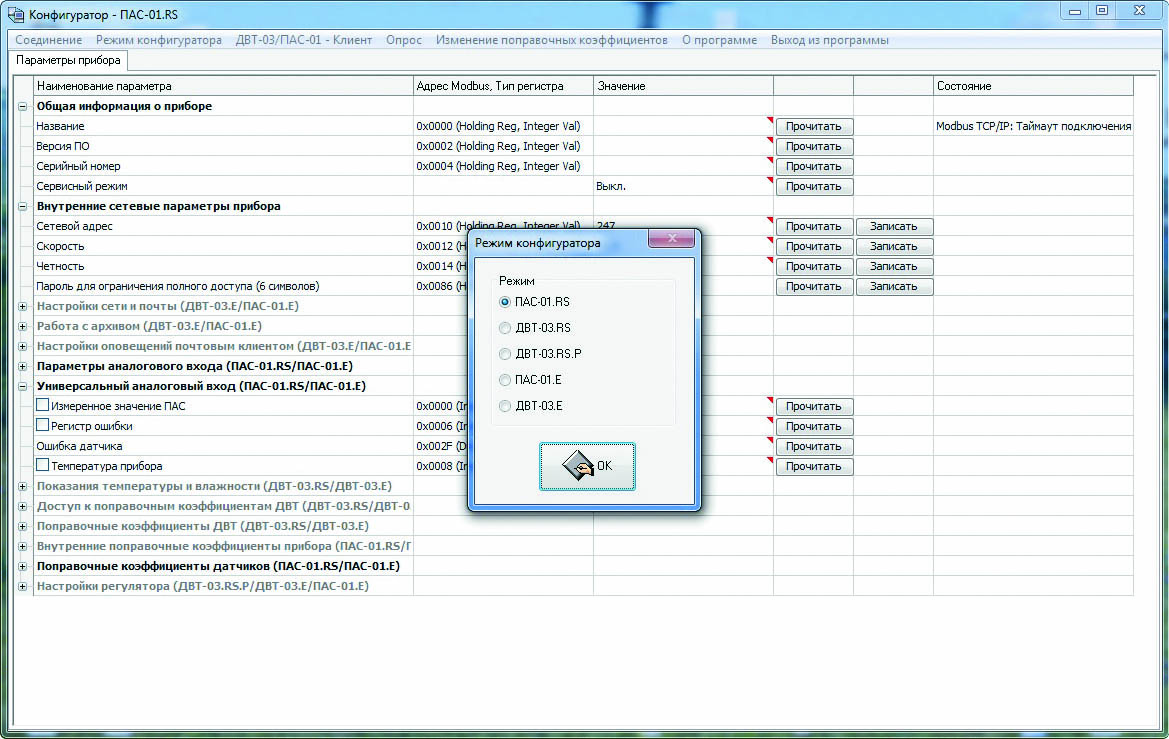Viewport: 1169px width, 739px height.
Task: Tick the Температура прибора checkbox
Action: click(43, 466)
